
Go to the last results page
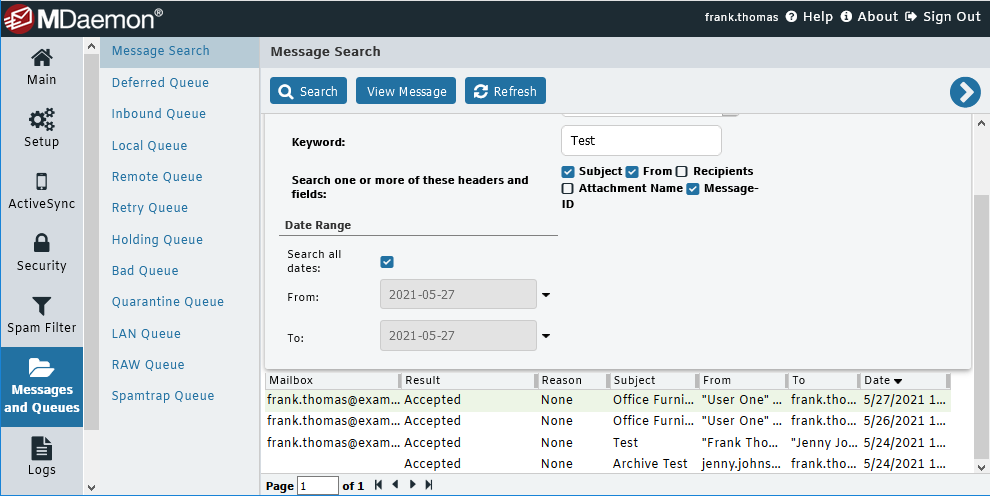(x=429, y=485)
